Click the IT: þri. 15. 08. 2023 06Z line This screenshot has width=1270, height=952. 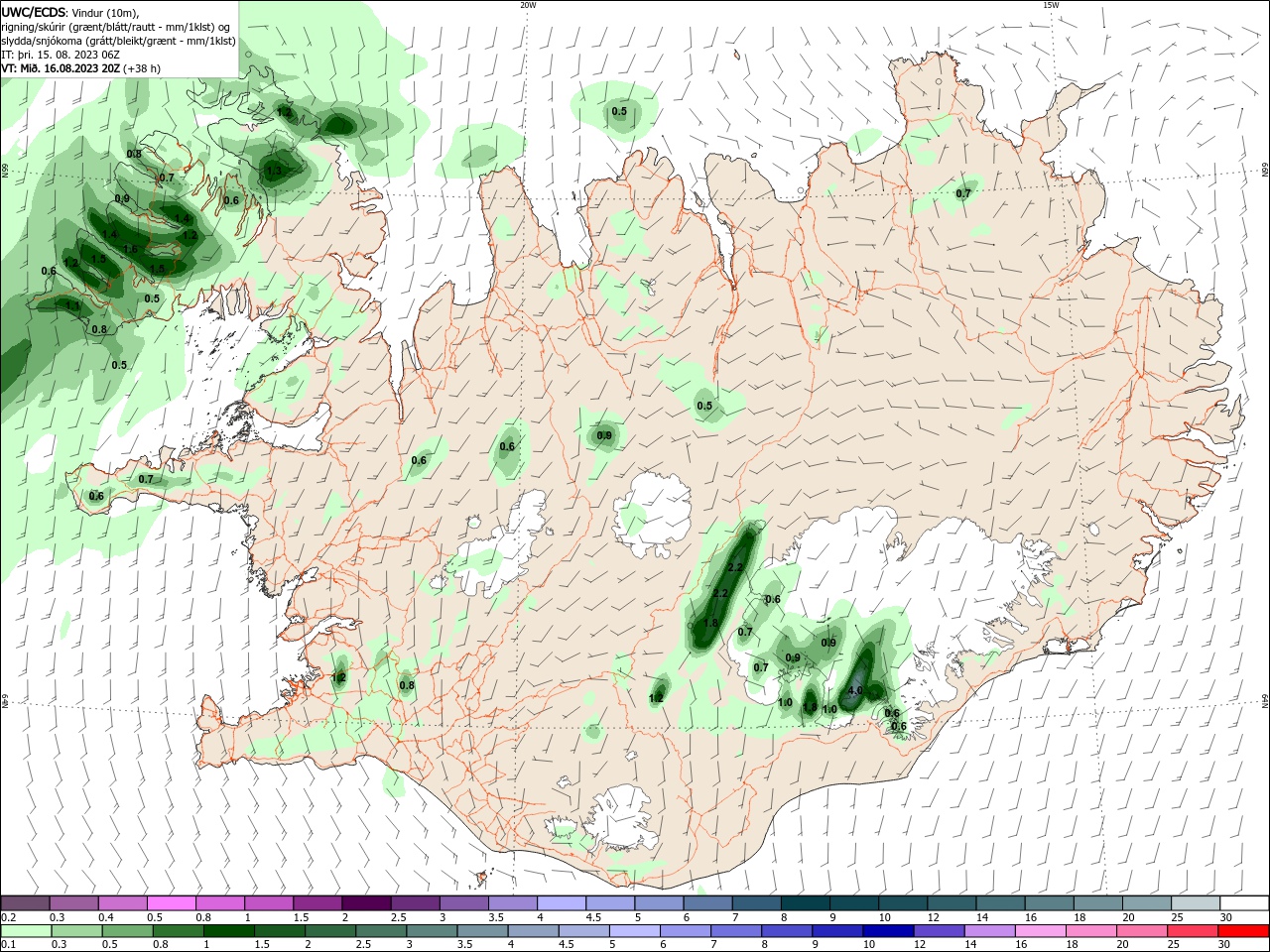pos(62,55)
